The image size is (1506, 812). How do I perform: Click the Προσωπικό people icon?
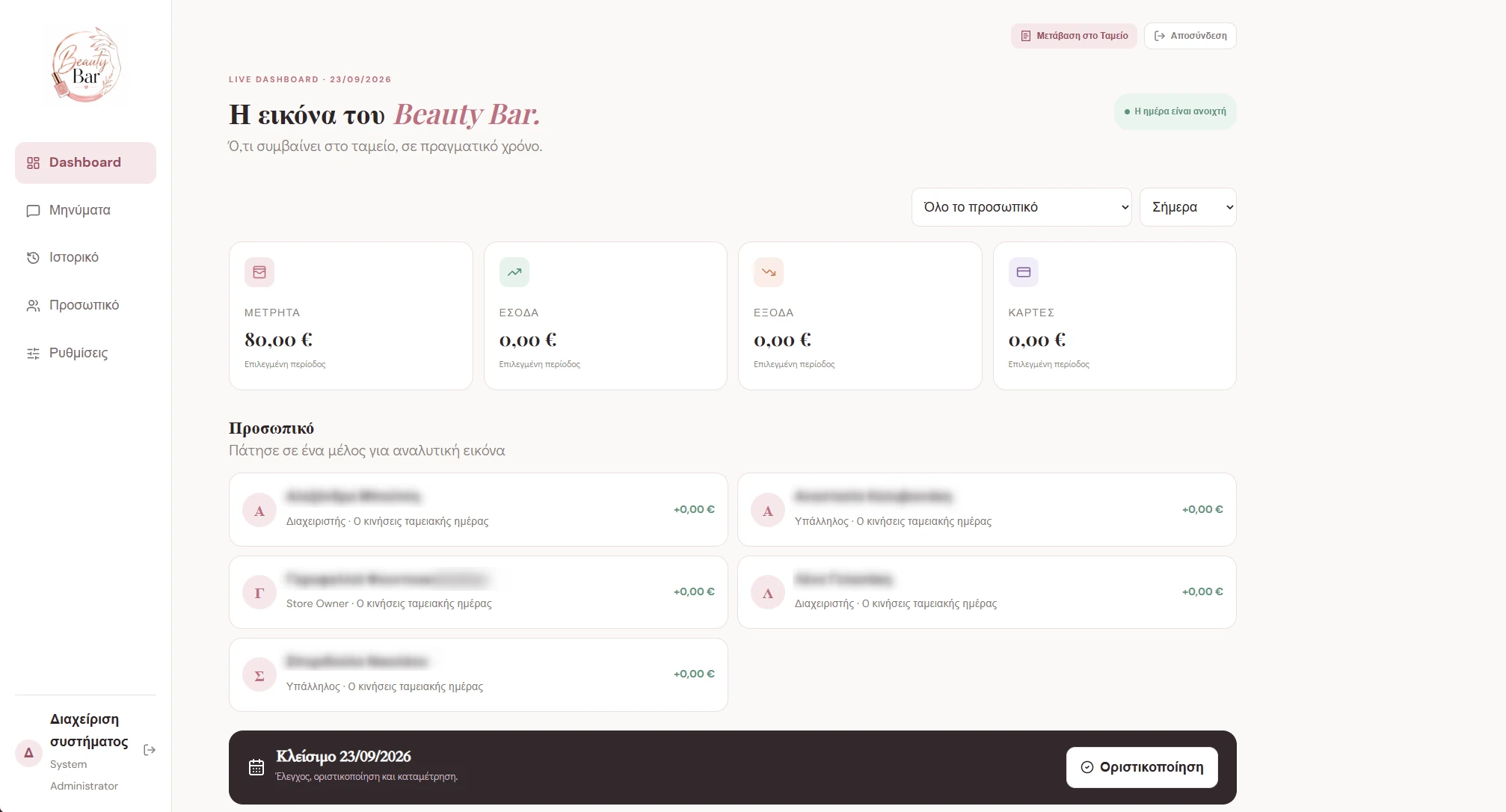33,306
